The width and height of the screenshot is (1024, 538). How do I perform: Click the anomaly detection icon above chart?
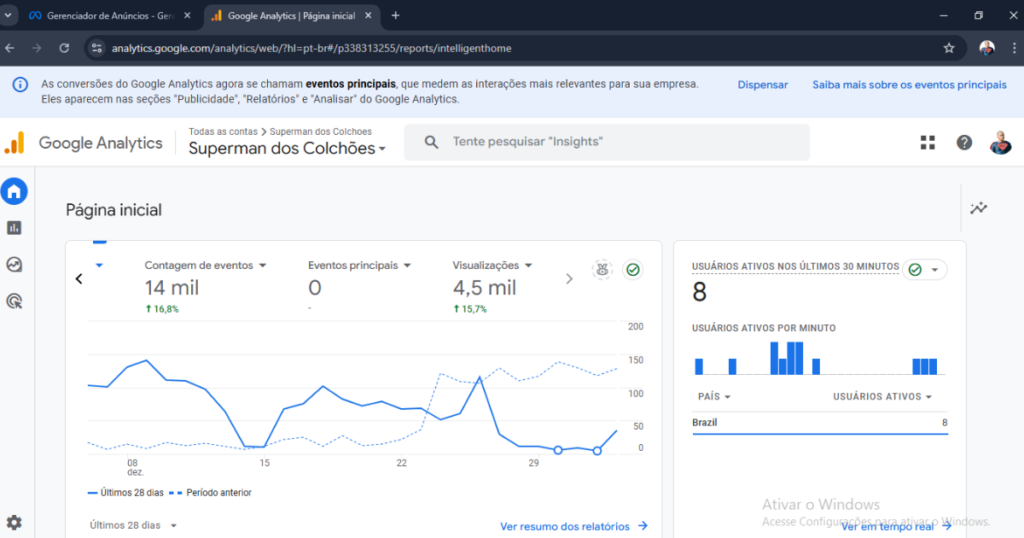tap(602, 269)
